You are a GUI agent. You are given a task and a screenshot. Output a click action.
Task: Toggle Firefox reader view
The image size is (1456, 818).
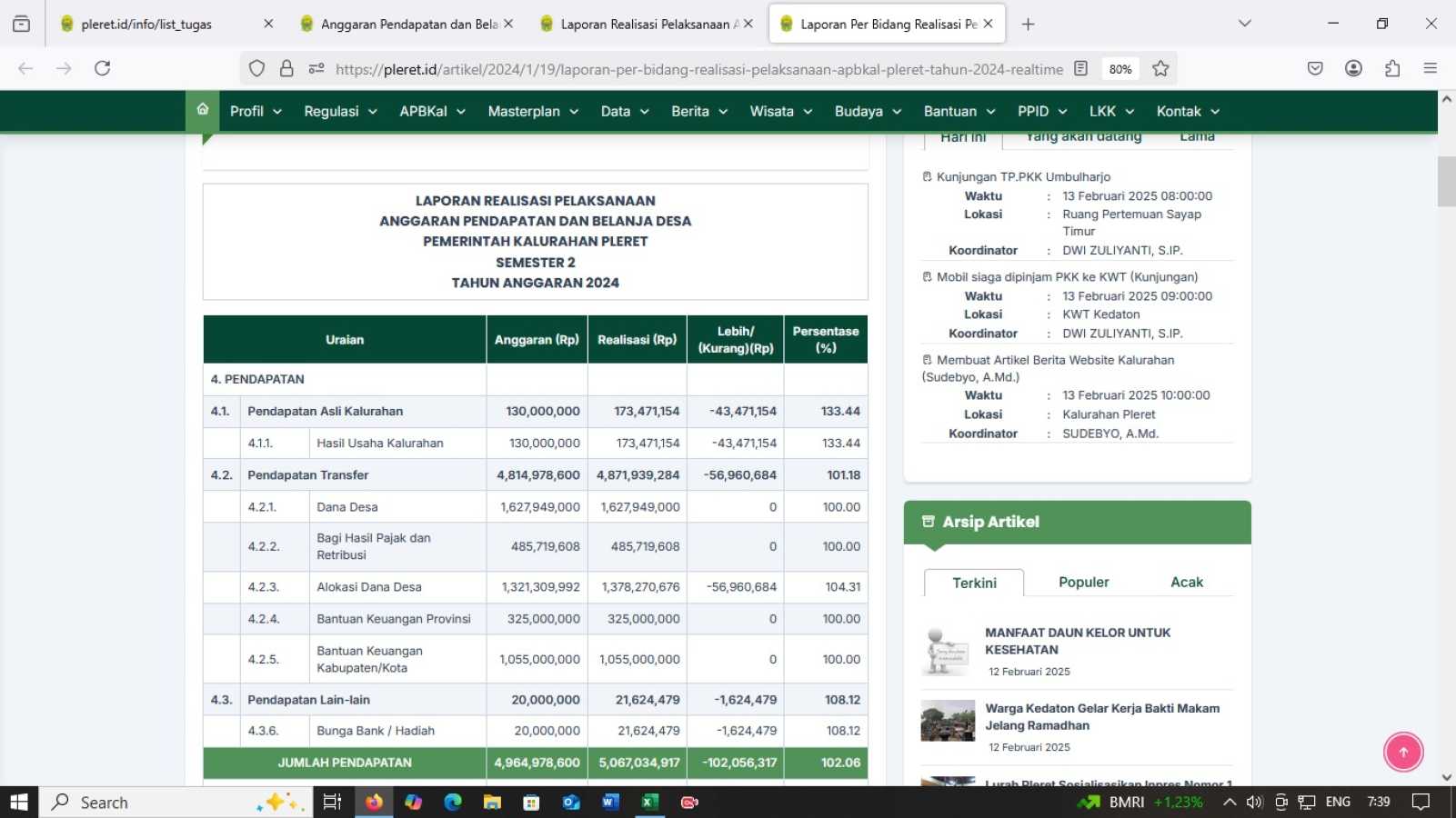point(1080,68)
